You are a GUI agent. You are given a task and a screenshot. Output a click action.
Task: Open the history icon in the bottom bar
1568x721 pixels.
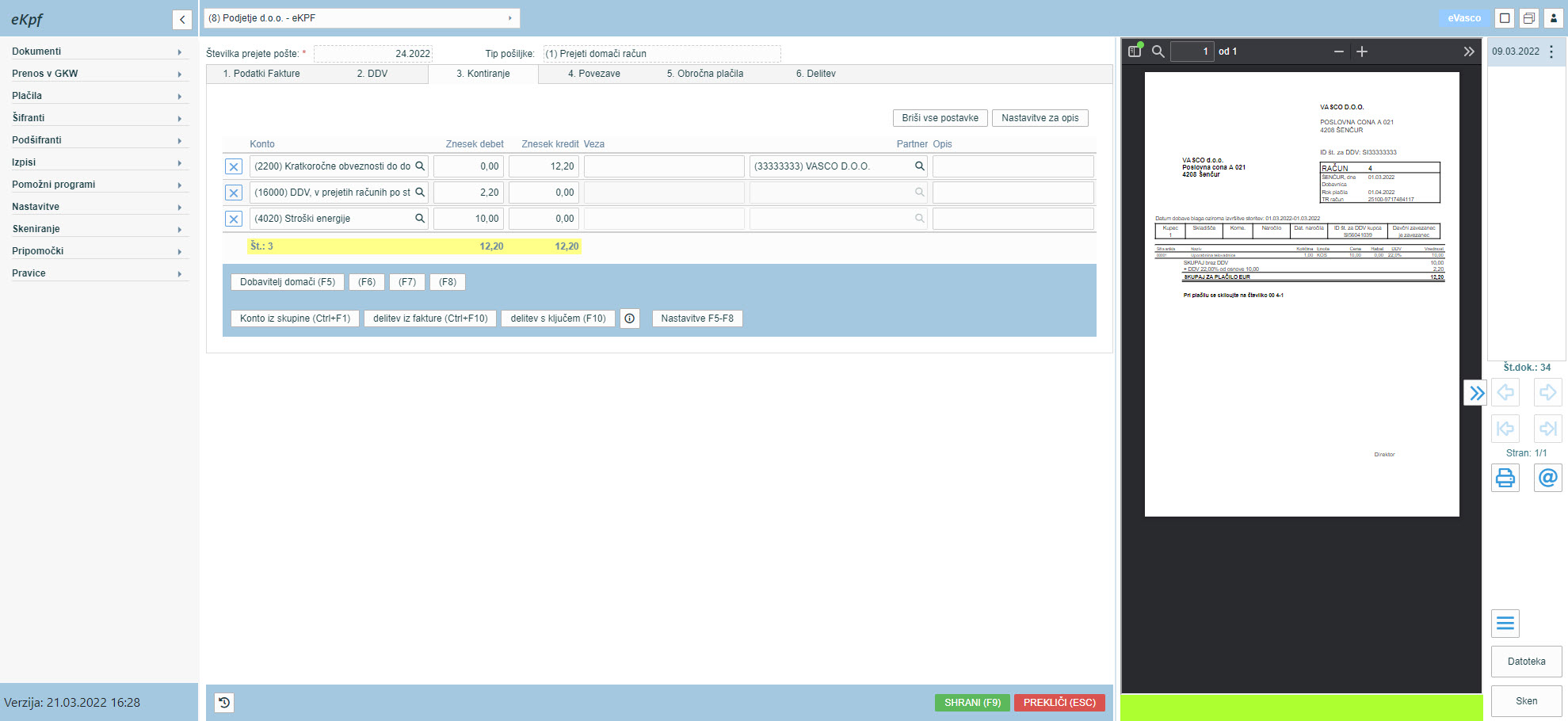pyautogui.click(x=224, y=703)
